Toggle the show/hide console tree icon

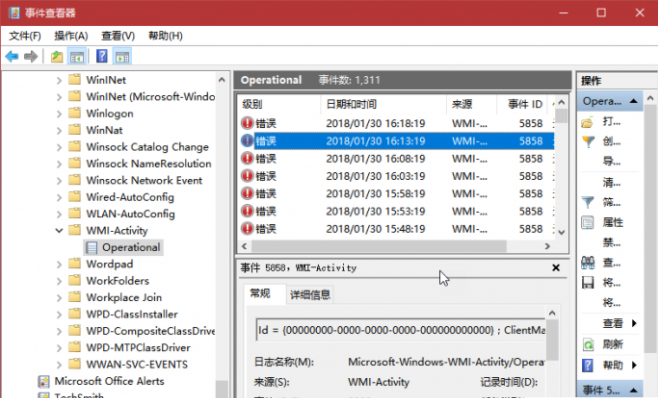pos(77,56)
